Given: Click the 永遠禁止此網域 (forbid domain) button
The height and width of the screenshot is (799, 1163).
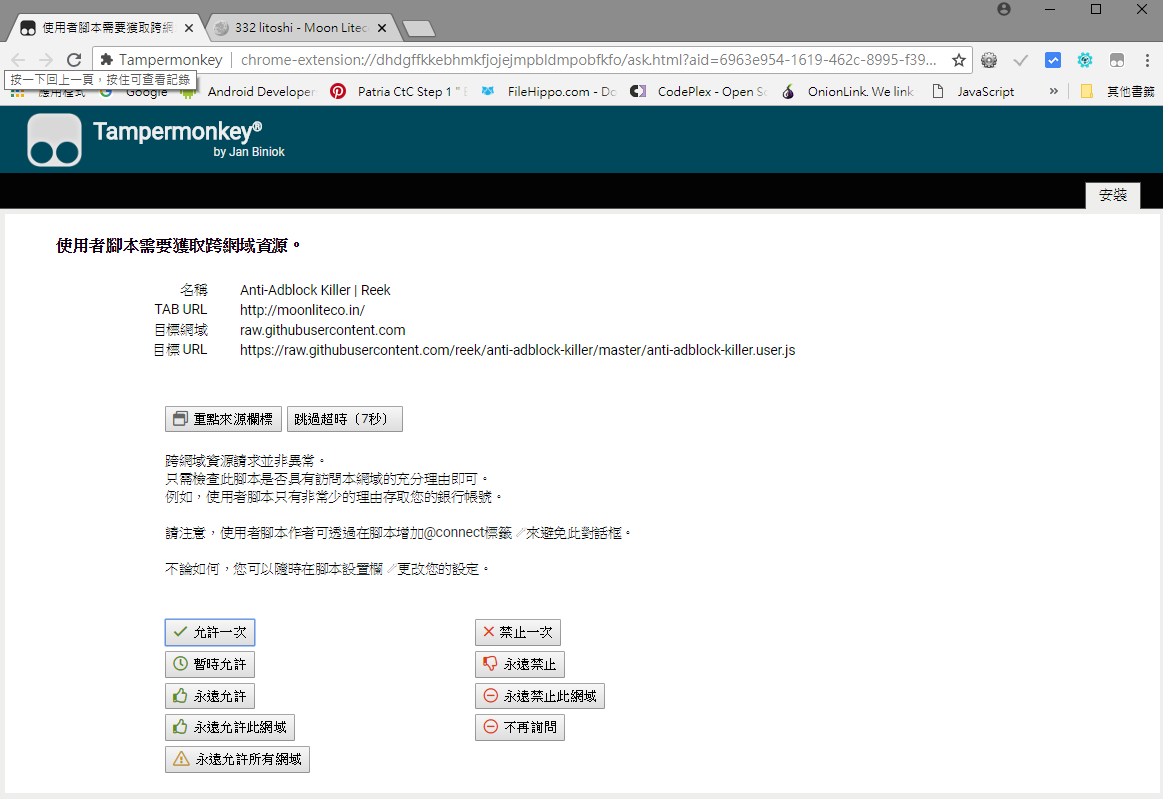Looking at the screenshot, I should [x=540, y=696].
